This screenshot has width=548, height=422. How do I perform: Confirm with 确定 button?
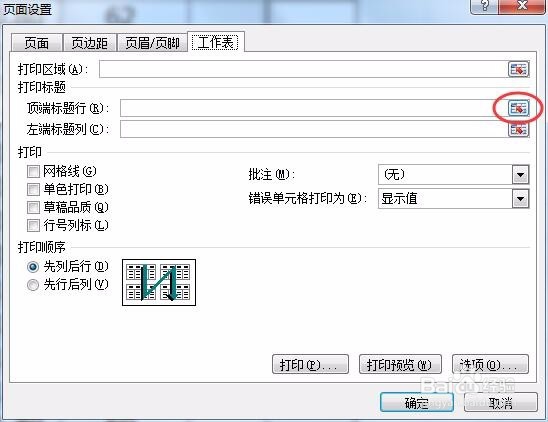click(x=417, y=402)
